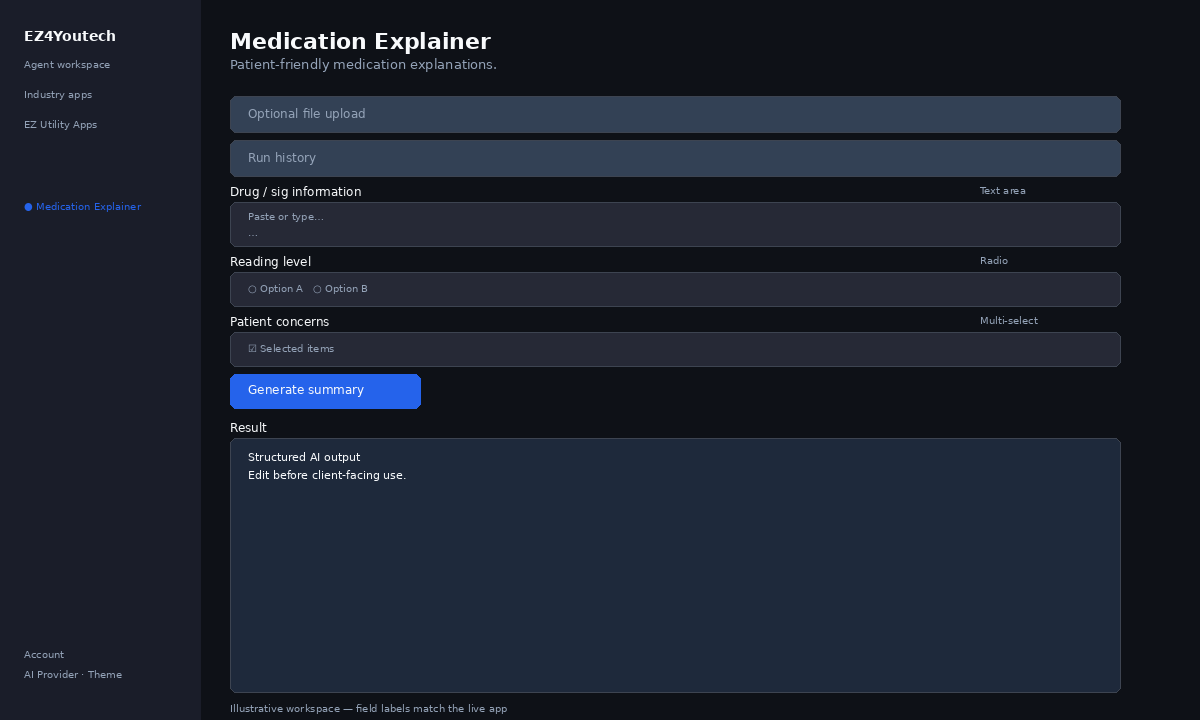Image resolution: width=1200 pixels, height=720 pixels.
Task: Open AI Provider · Theme settings
Action: [73, 675]
